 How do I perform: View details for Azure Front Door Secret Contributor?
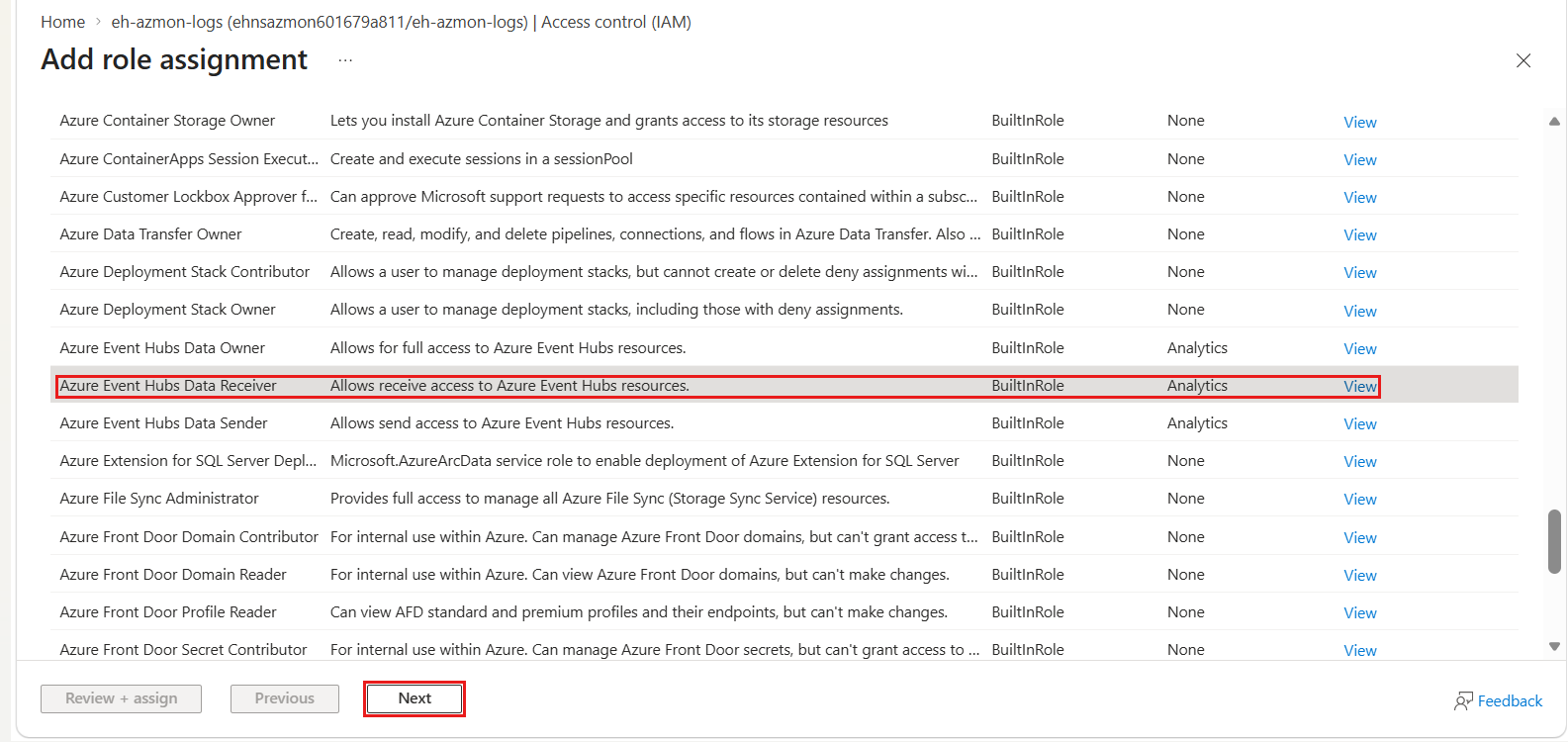[x=1359, y=650]
